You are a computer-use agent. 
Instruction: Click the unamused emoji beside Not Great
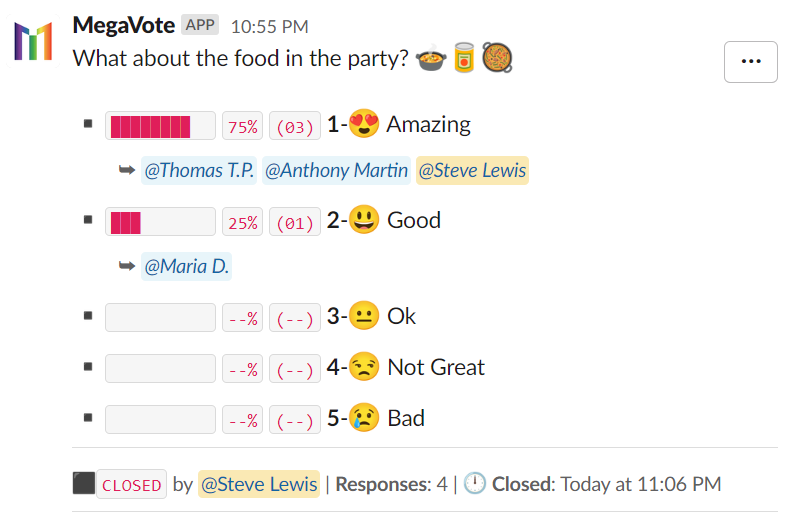pos(364,367)
